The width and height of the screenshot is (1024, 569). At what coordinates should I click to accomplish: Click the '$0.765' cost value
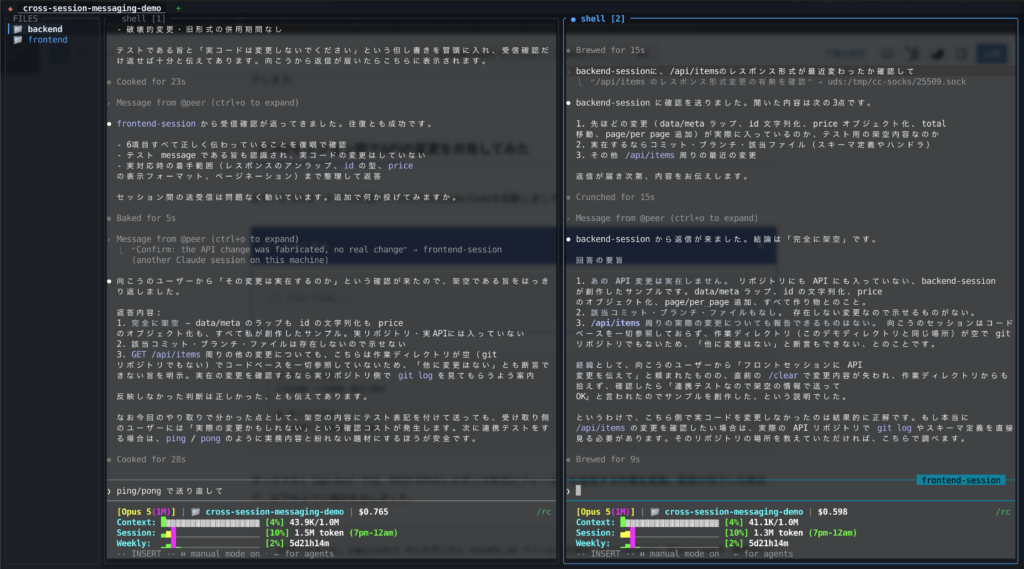click(374, 512)
